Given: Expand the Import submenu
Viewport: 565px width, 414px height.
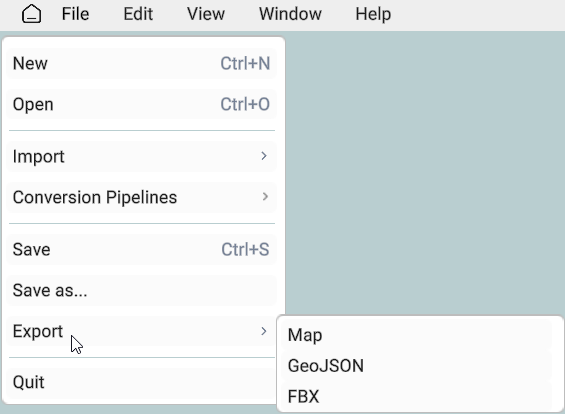Looking at the screenshot, I should (x=142, y=156).
